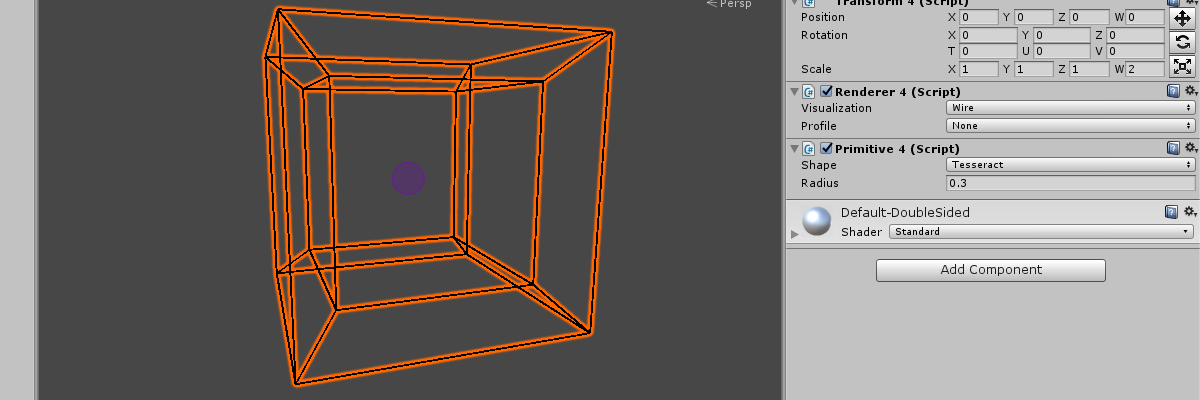
Task: Collapse the Primitive 4 component foldout
Action: point(794,148)
